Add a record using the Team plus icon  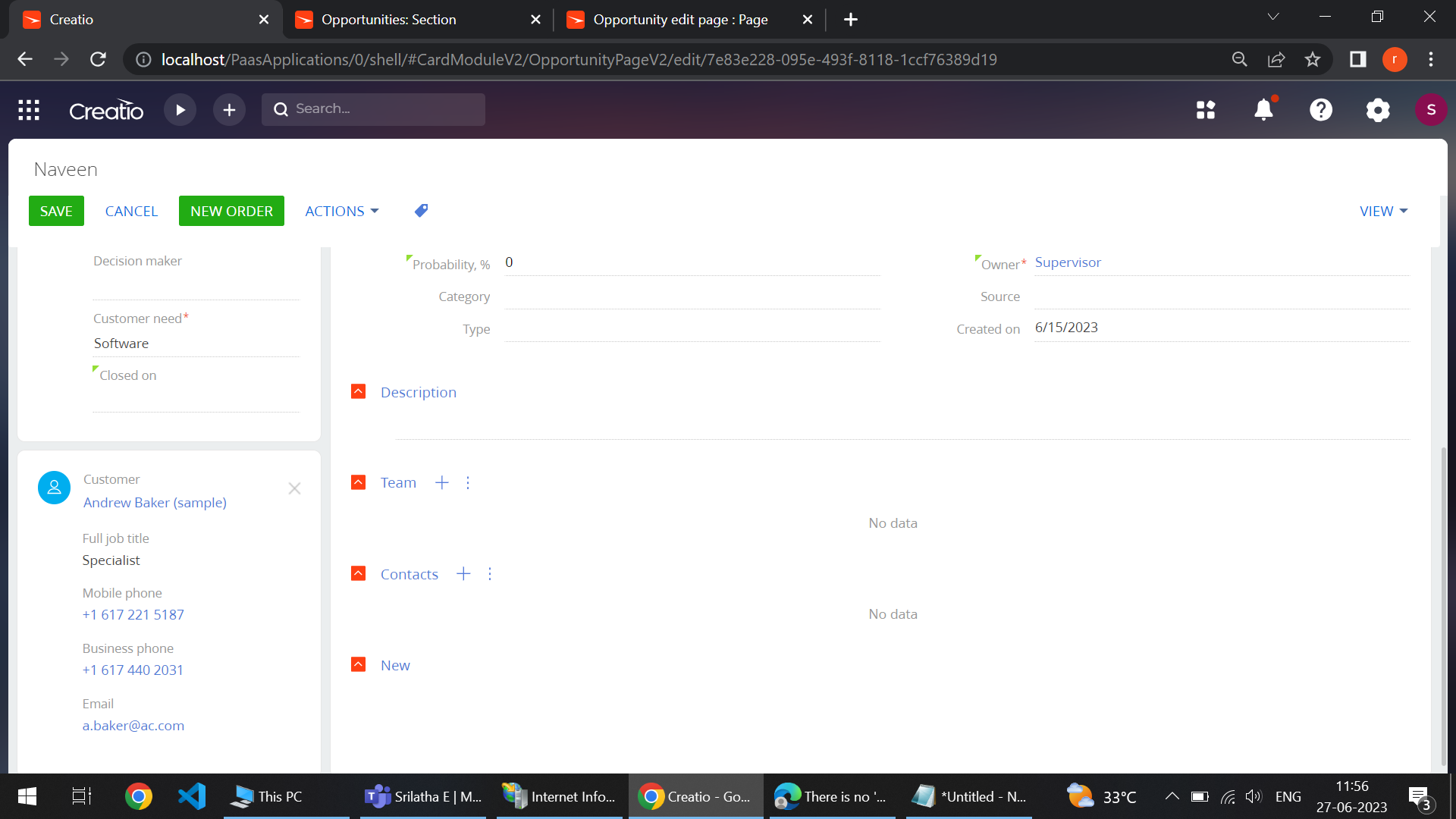(441, 482)
